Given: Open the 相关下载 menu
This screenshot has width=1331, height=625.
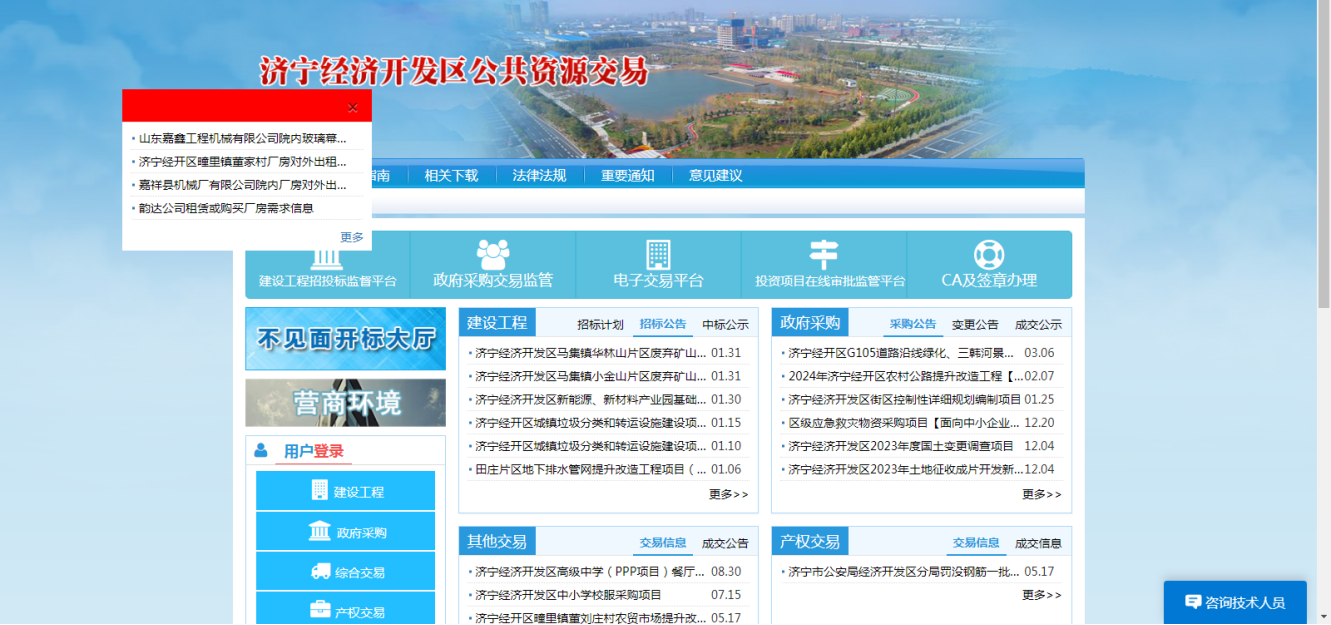Looking at the screenshot, I should pos(451,175).
